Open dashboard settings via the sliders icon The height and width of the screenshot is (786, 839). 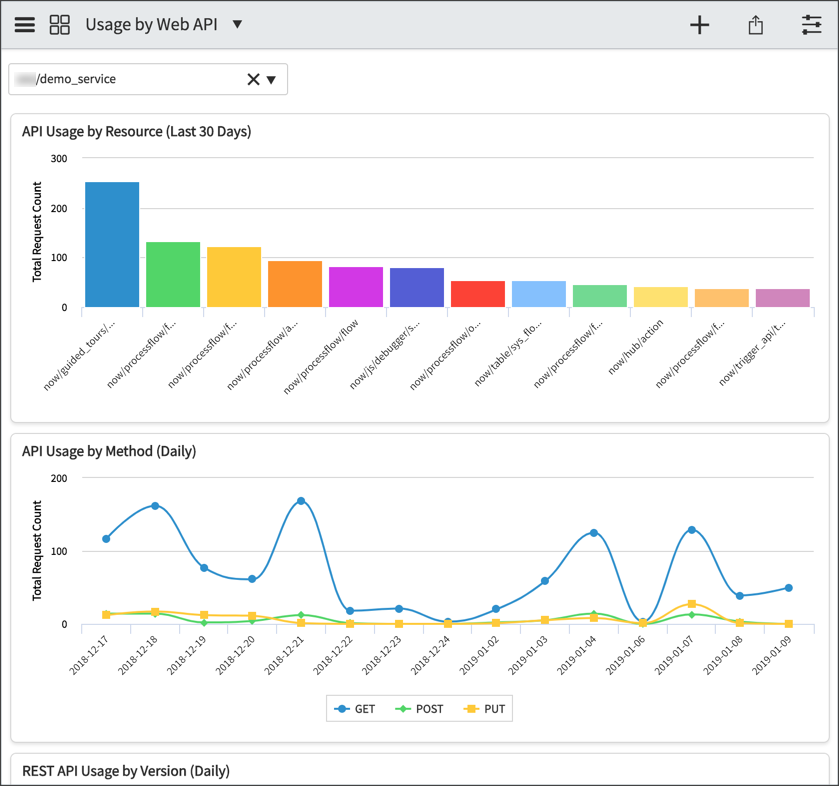point(812,24)
